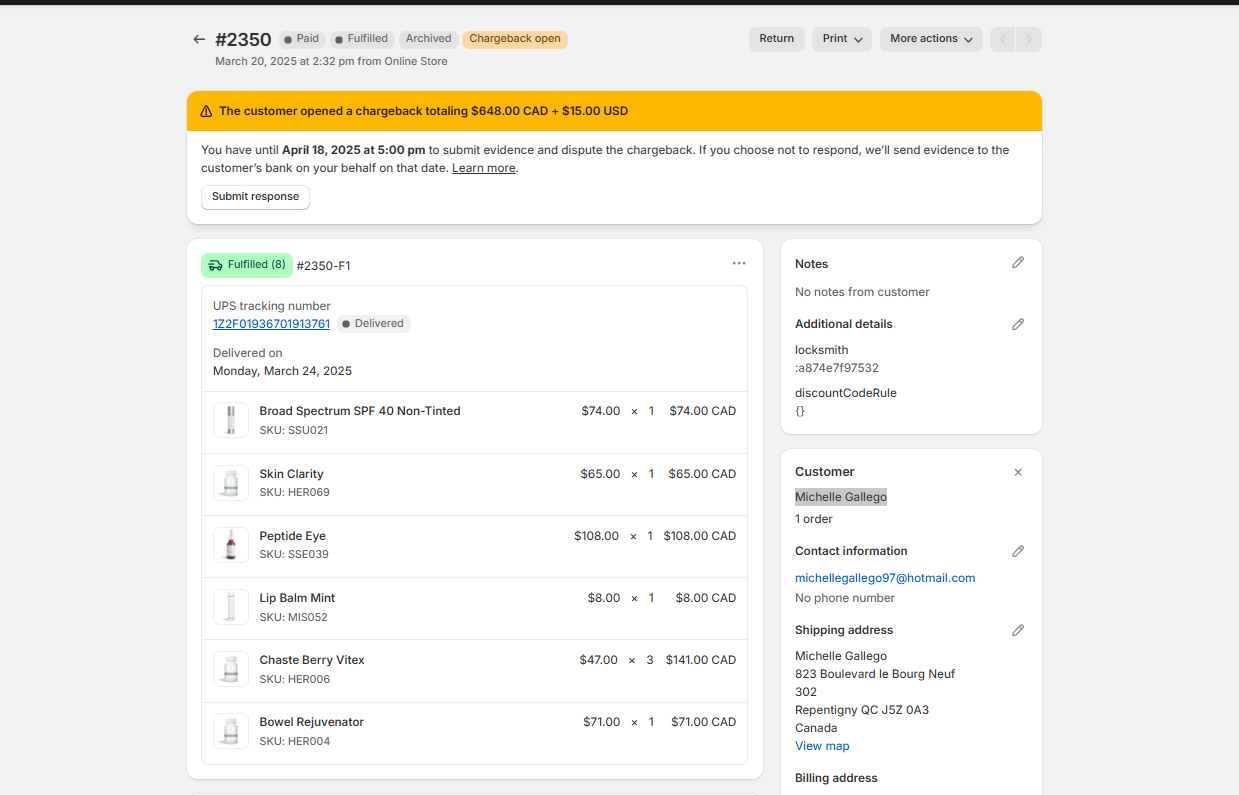The image size is (1239, 795).
Task: Open UPS tracking number 1Z2F01936701913761
Action: tap(271, 324)
